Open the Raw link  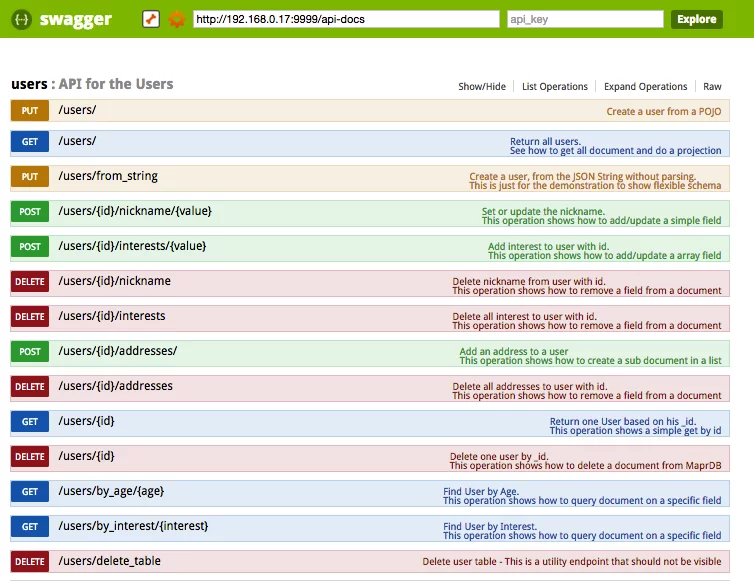712,87
